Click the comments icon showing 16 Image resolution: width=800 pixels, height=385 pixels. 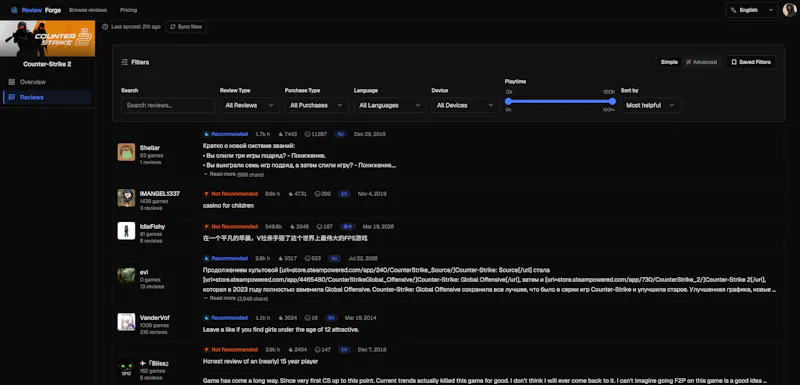(x=307, y=318)
